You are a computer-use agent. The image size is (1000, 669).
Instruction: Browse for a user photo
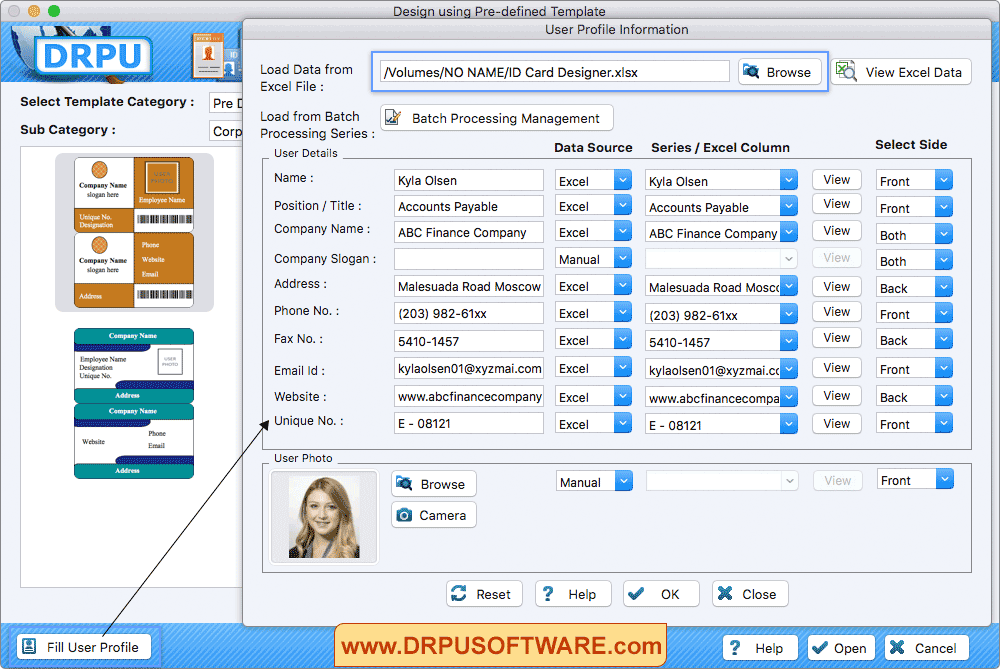click(432, 484)
